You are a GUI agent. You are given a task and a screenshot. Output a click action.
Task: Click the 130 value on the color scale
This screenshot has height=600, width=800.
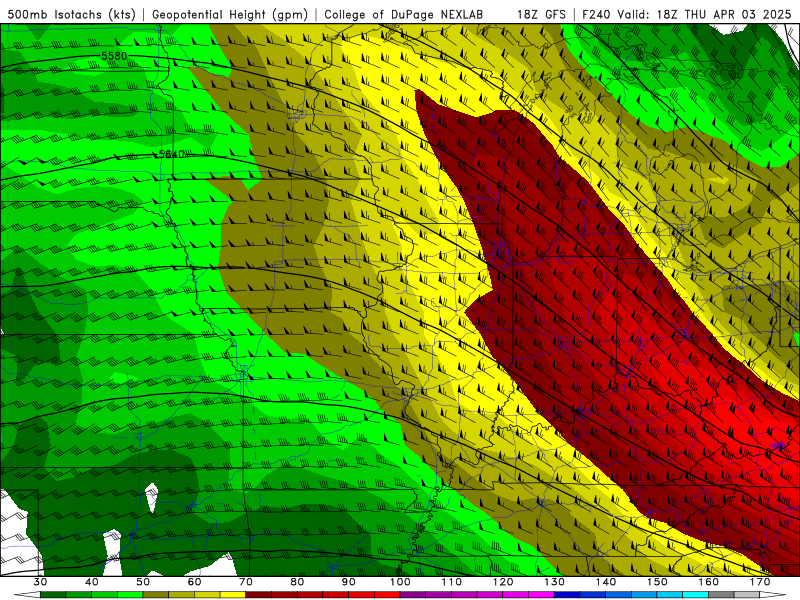coord(555,582)
